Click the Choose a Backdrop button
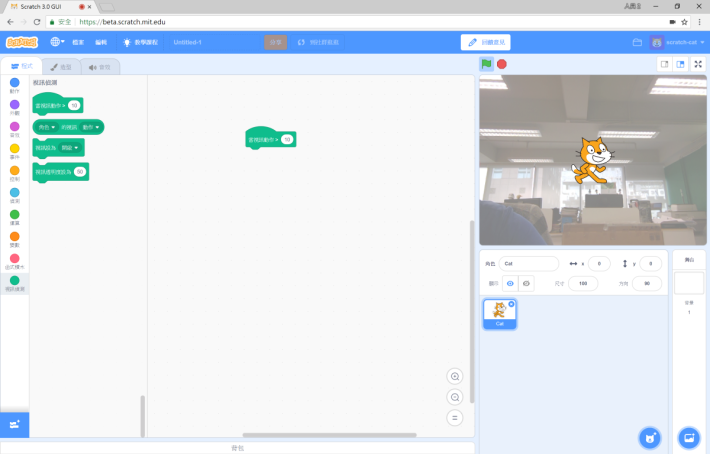 tap(689, 438)
